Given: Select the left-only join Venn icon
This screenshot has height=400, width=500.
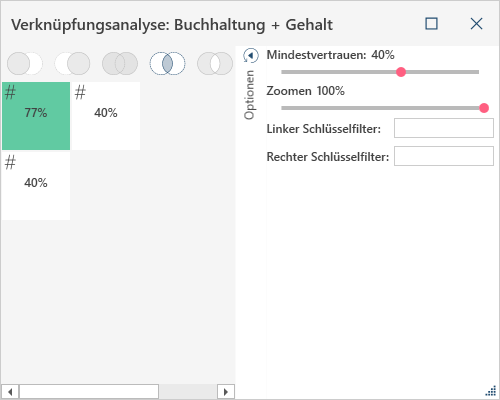Looking at the screenshot, I should (x=25, y=63).
